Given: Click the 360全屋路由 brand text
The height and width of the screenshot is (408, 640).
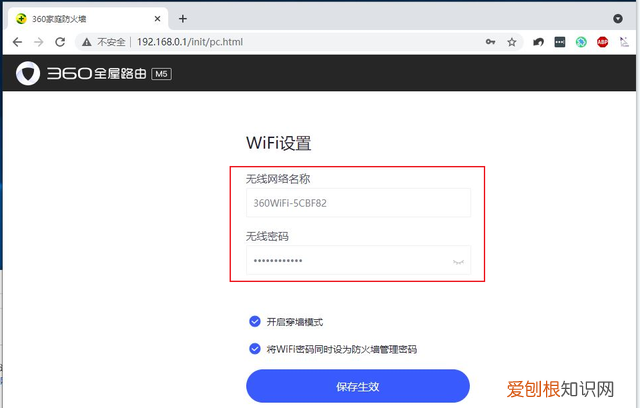Looking at the screenshot, I should click(x=96, y=73).
